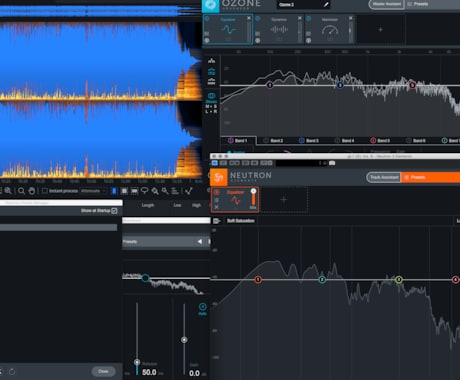Viewport: 460px width, 380px height.
Task: Select the lasso selection tool
Action: click(x=144, y=191)
